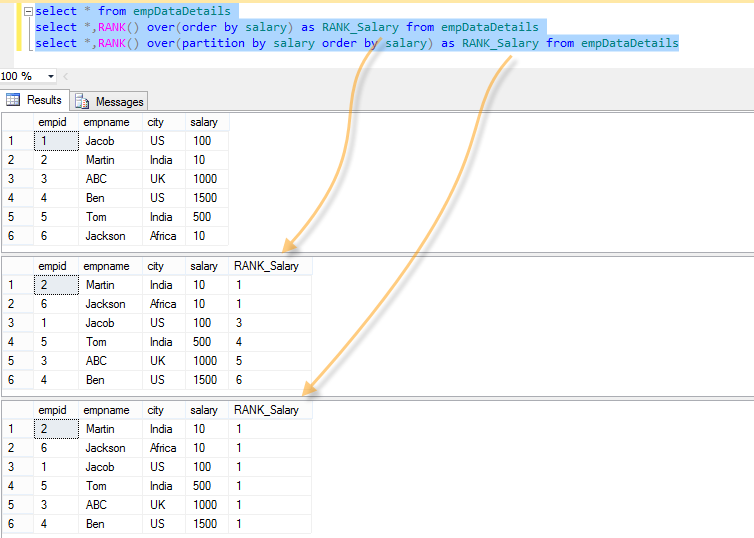Click the Tom cell in the first result grid

[x=110, y=217]
